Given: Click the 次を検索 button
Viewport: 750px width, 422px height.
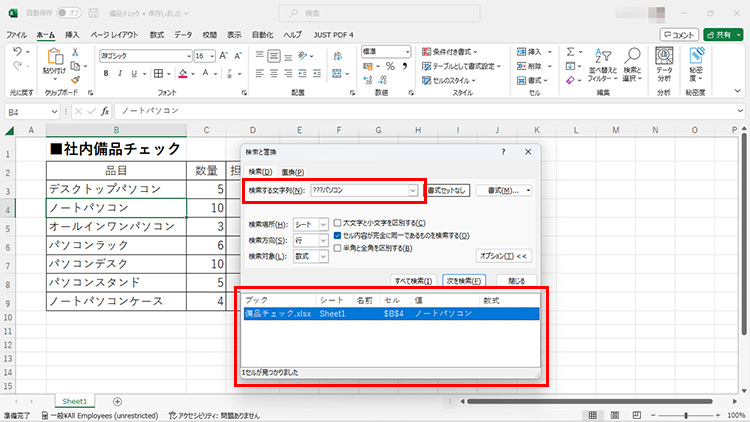Looking at the screenshot, I should click(463, 281).
